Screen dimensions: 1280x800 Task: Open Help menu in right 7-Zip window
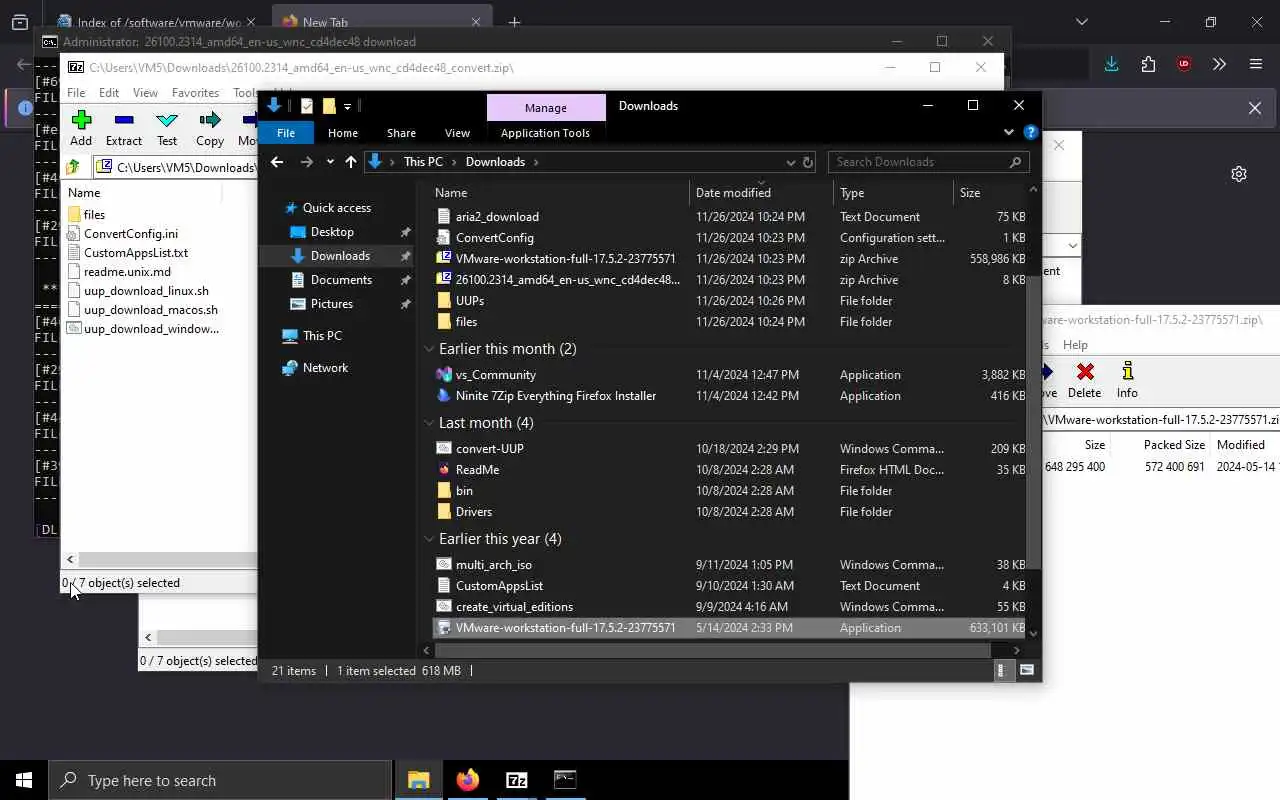point(1075,345)
